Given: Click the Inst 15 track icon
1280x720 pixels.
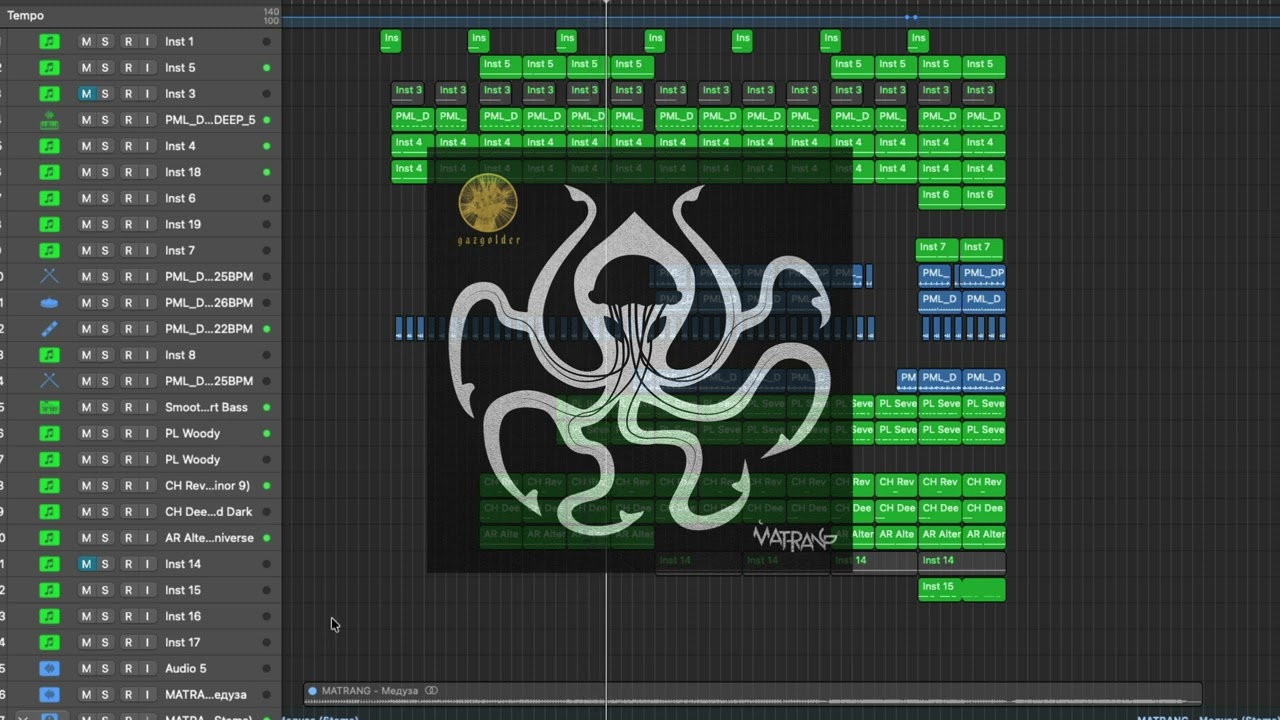Looking at the screenshot, I should coord(49,590).
